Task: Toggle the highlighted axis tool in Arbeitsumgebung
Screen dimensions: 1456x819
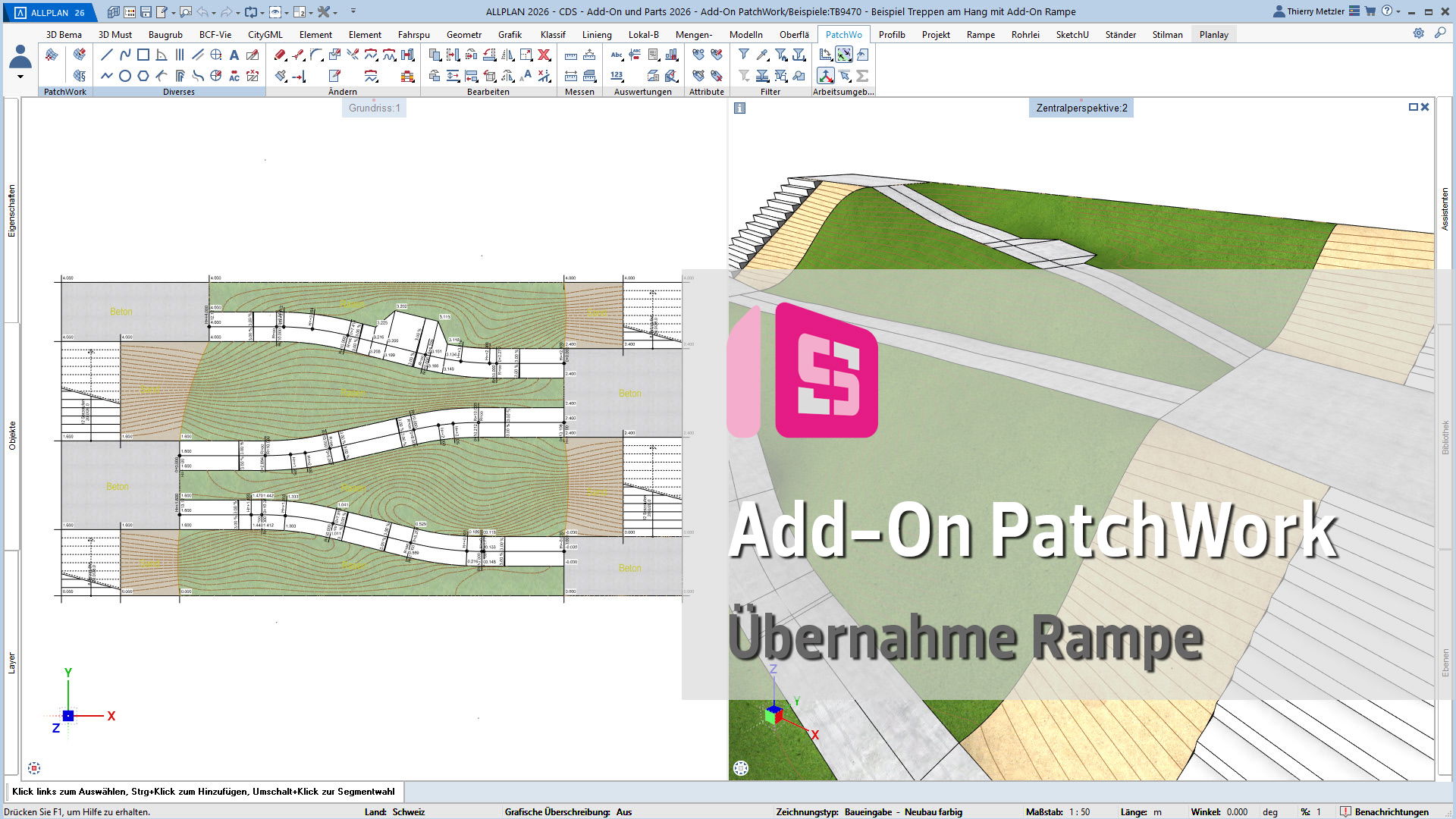Action: point(825,76)
